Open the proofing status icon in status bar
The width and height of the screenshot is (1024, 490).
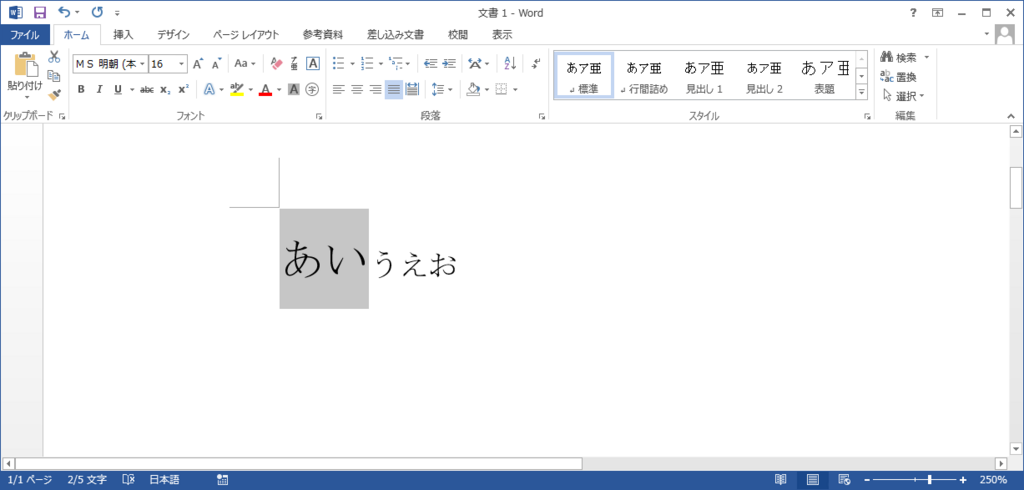[x=129, y=480]
